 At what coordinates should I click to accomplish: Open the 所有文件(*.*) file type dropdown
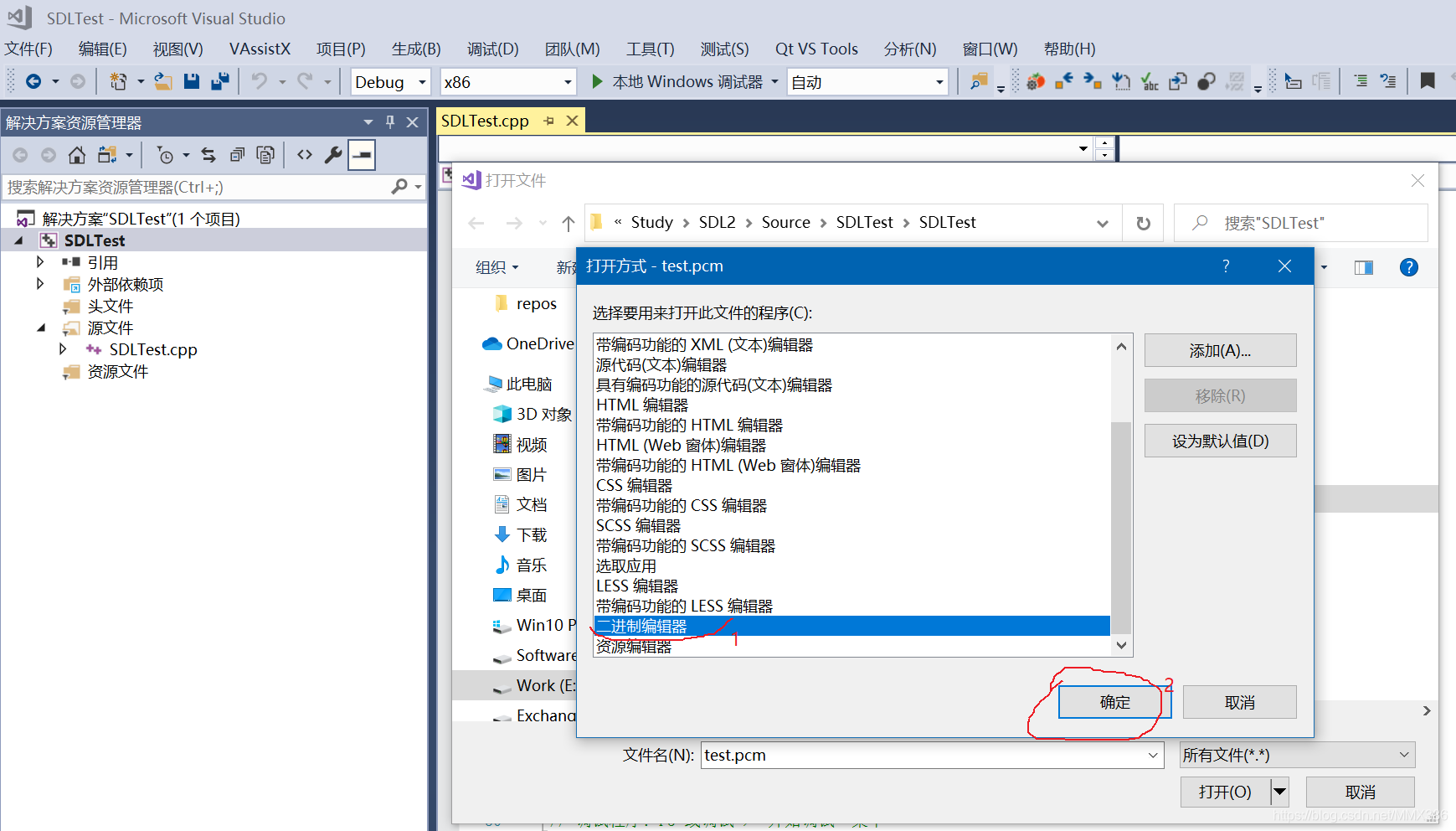point(1298,755)
